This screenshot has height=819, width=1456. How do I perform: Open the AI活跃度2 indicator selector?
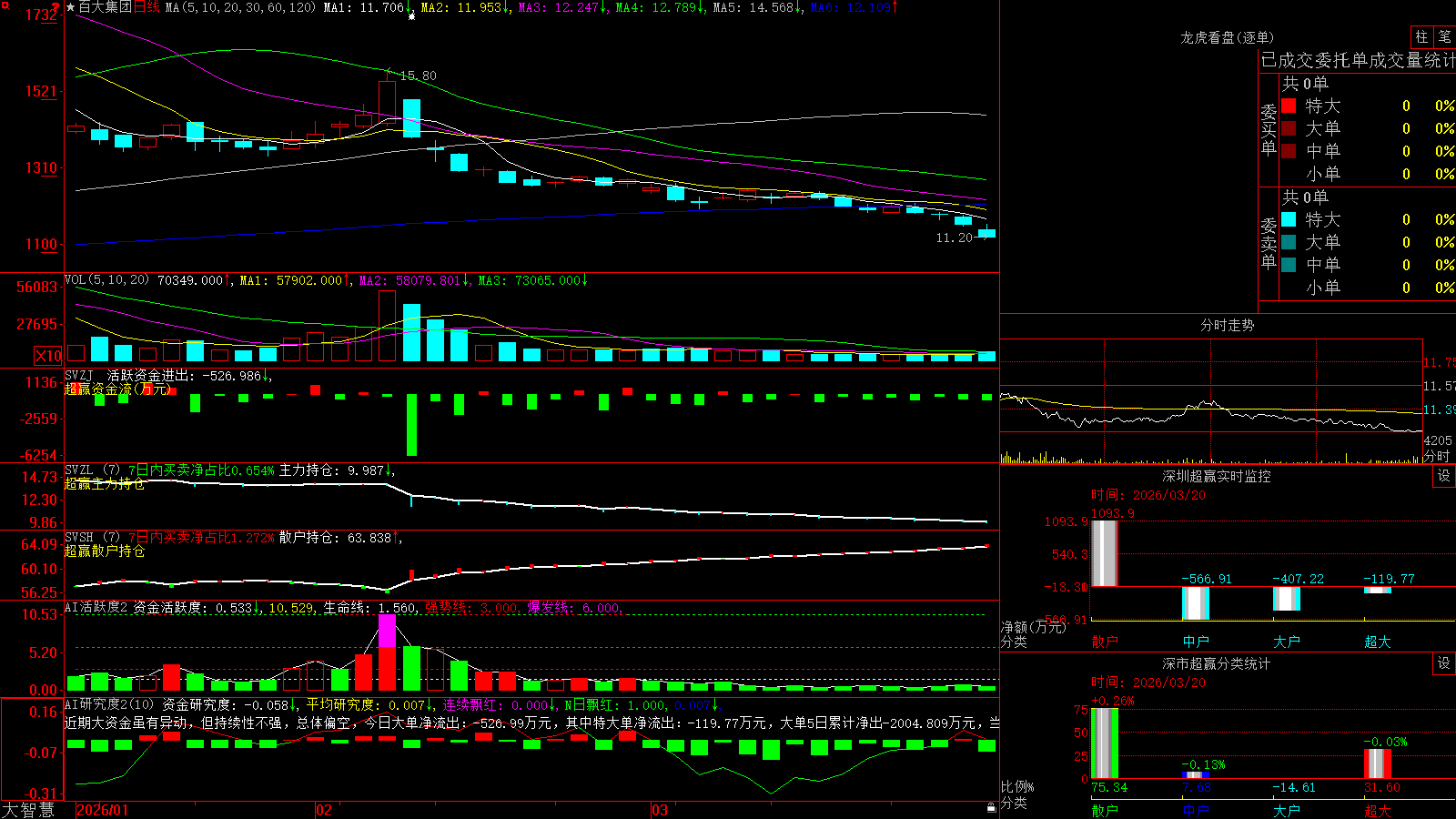(x=96, y=607)
